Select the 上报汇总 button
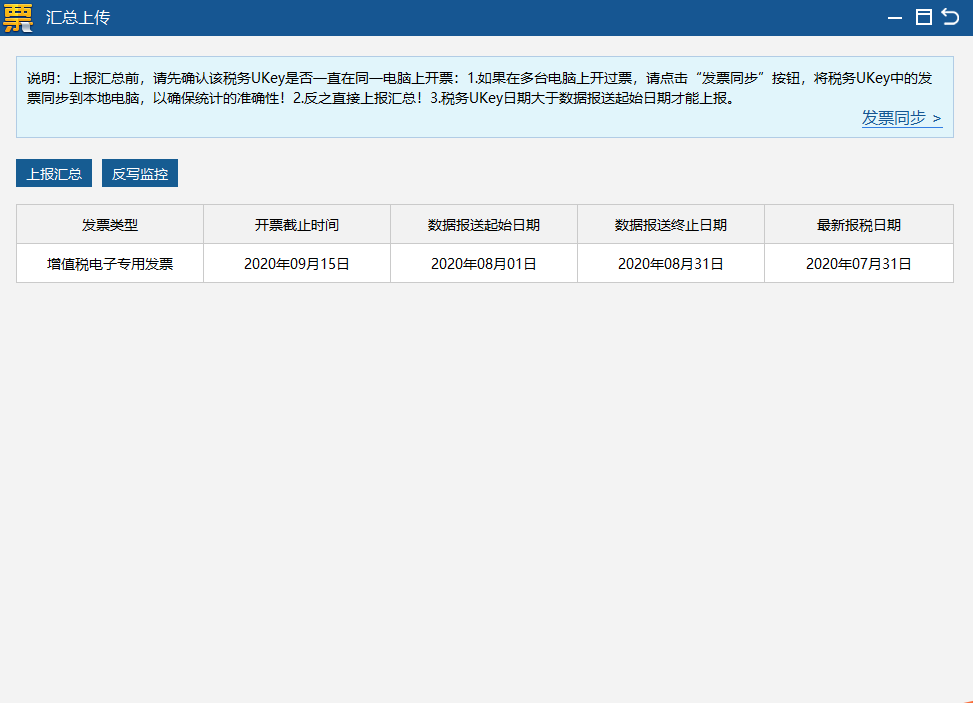This screenshot has width=973, height=703. [x=53, y=172]
